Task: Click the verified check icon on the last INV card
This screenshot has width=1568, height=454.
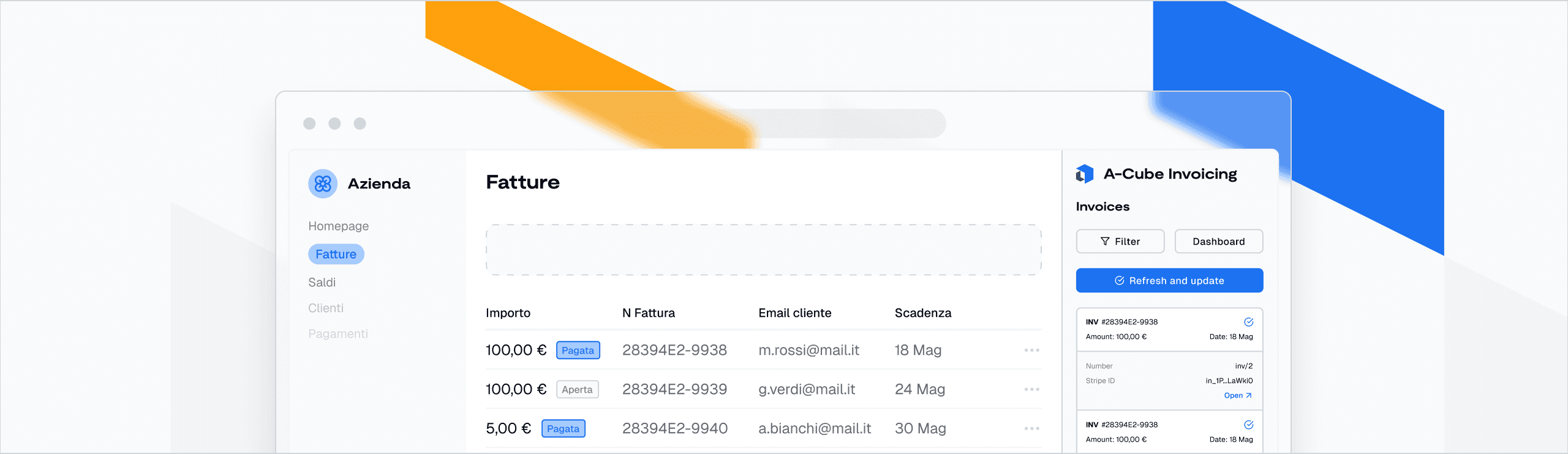Action: [x=1248, y=425]
